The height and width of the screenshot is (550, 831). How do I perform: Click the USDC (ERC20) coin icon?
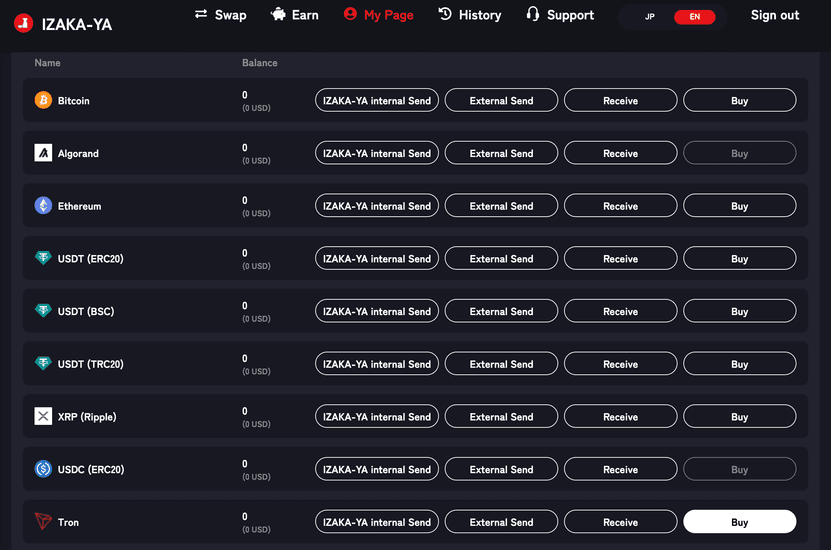click(x=43, y=469)
